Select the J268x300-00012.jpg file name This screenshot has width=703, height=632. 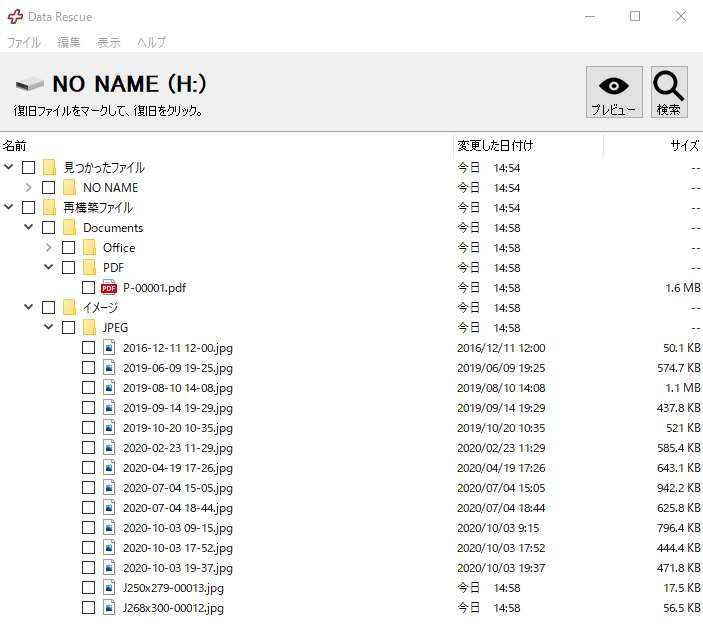[173, 608]
